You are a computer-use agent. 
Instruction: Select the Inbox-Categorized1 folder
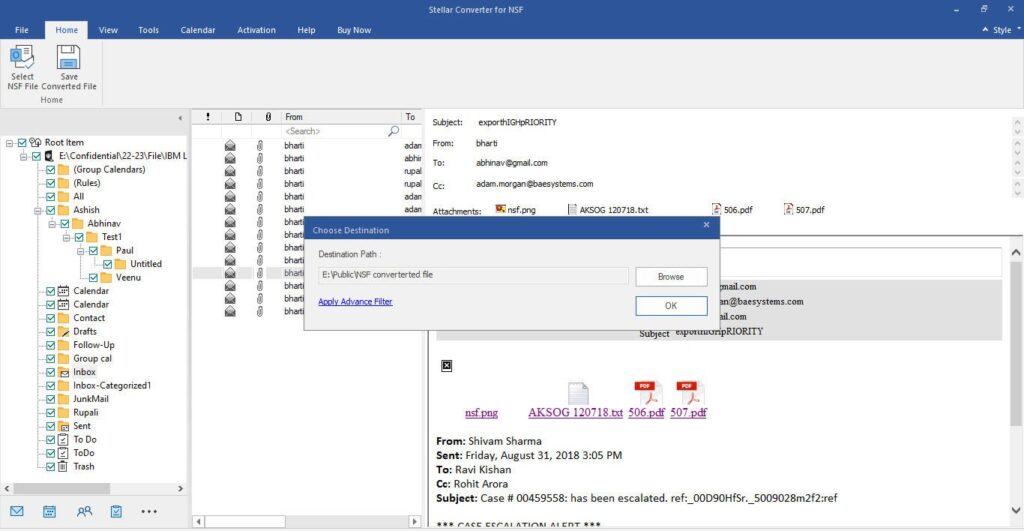click(112, 385)
